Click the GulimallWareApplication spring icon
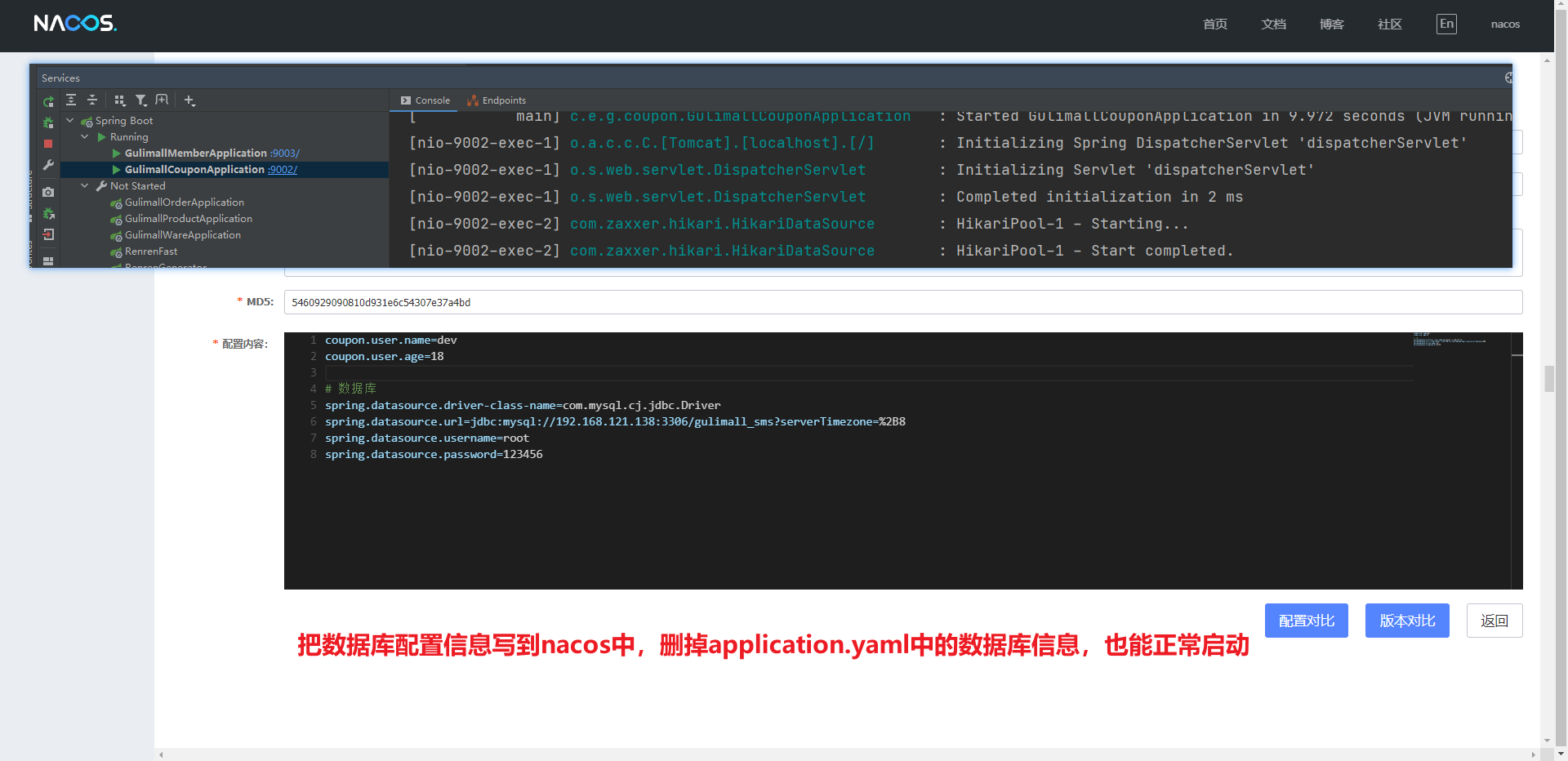The width and height of the screenshot is (1568, 761). pos(116,235)
